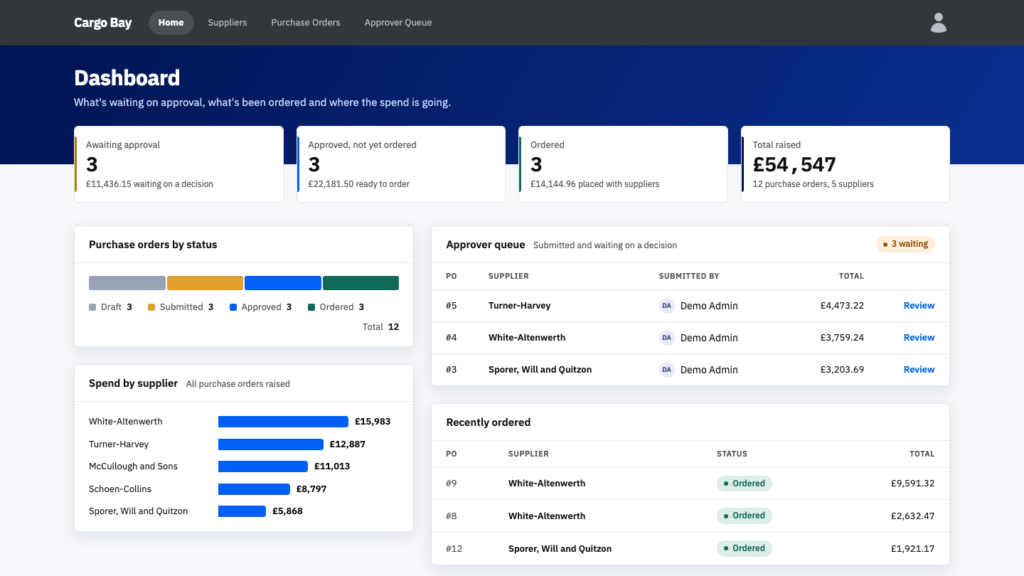The image size is (1024, 576).
Task: Open the Purchase Orders nav item
Action: tap(306, 23)
